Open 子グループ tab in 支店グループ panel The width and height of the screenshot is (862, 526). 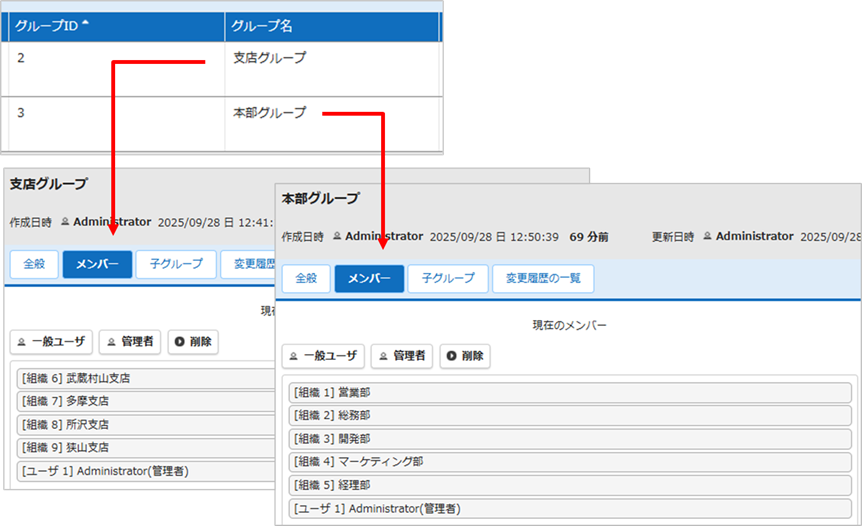[176, 264]
